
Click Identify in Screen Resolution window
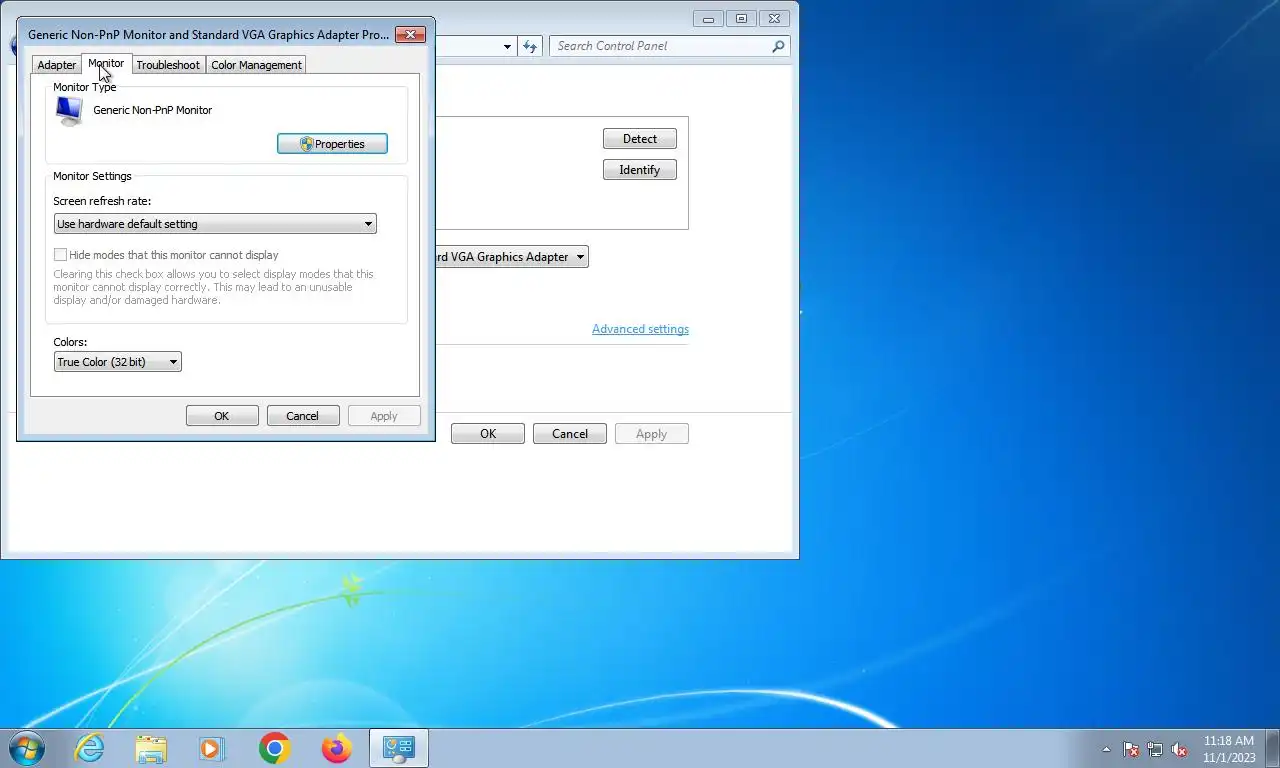[640, 170]
